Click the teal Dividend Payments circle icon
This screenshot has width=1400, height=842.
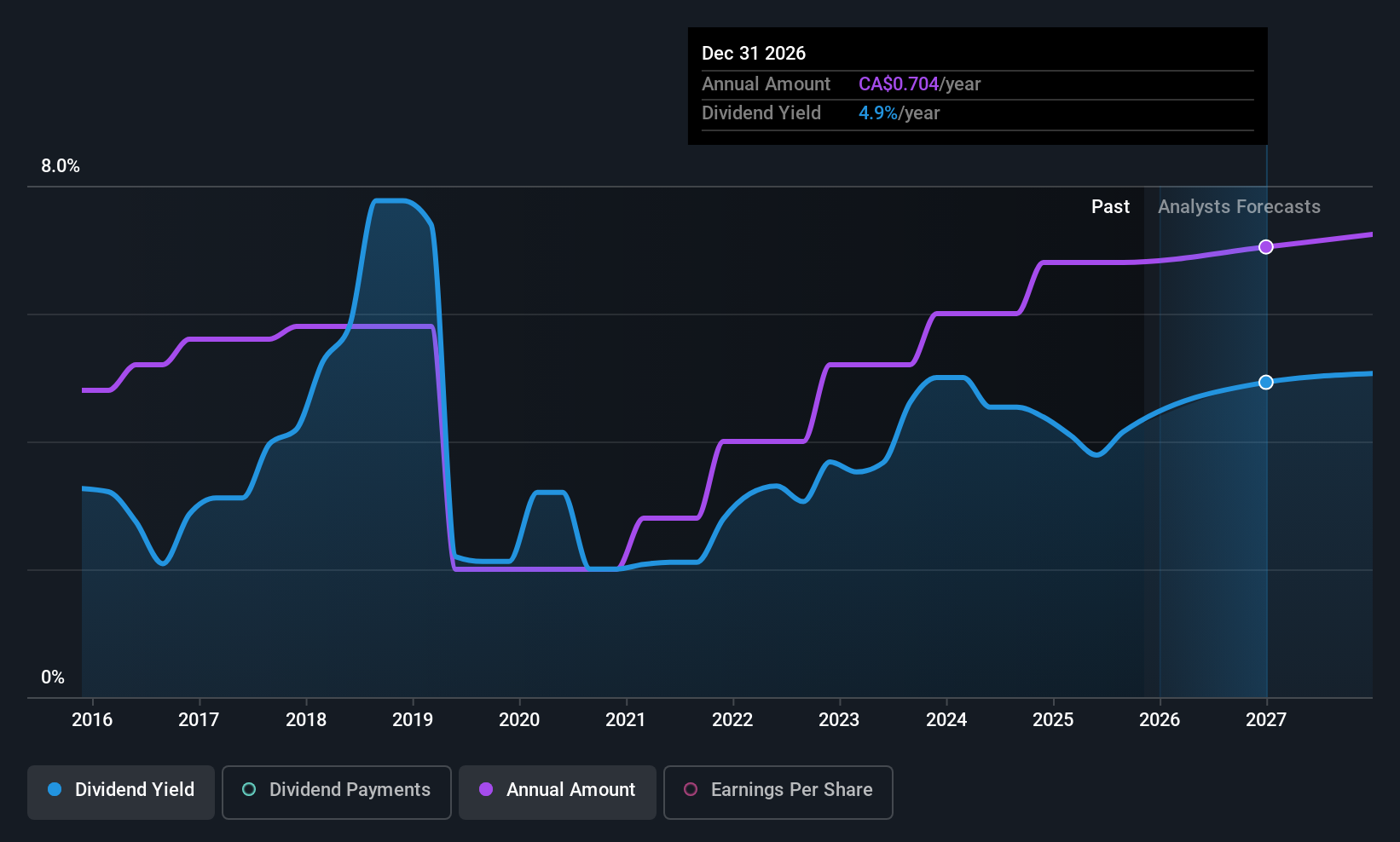248,790
